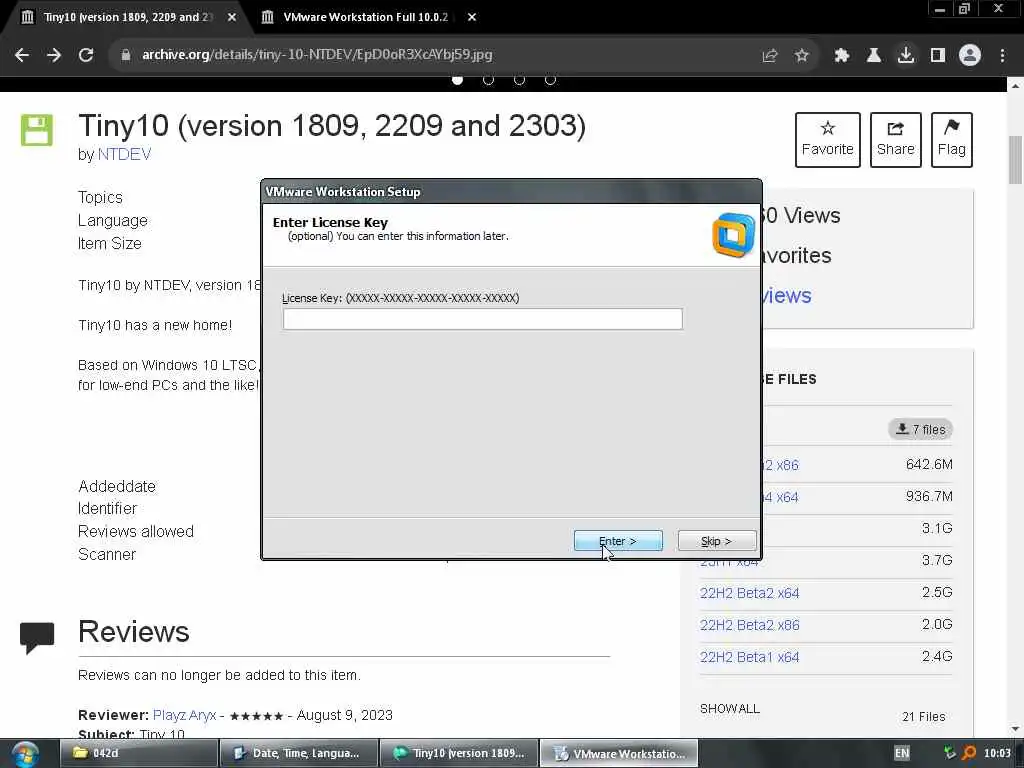The width and height of the screenshot is (1024, 768).
Task: Click the green arrows network tray icon
Action: click(x=950, y=753)
